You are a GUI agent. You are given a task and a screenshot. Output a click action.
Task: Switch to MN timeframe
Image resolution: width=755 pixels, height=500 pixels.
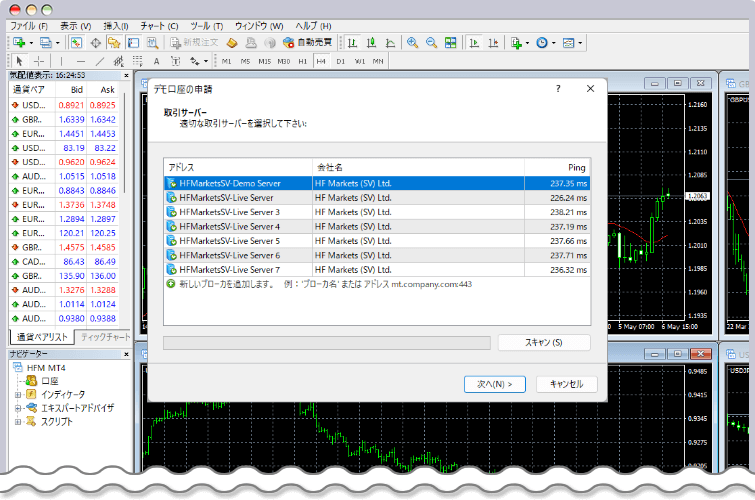click(x=378, y=61)
